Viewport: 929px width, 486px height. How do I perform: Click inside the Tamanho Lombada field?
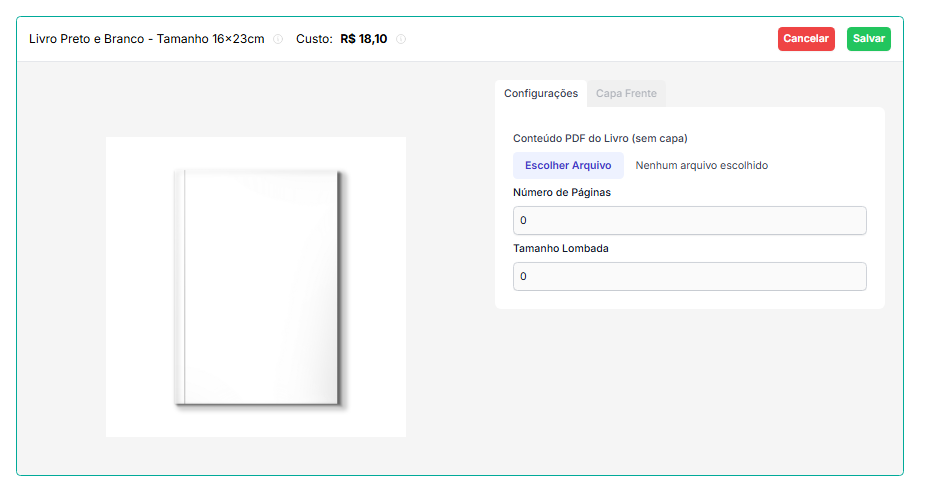tap(689, 276)
